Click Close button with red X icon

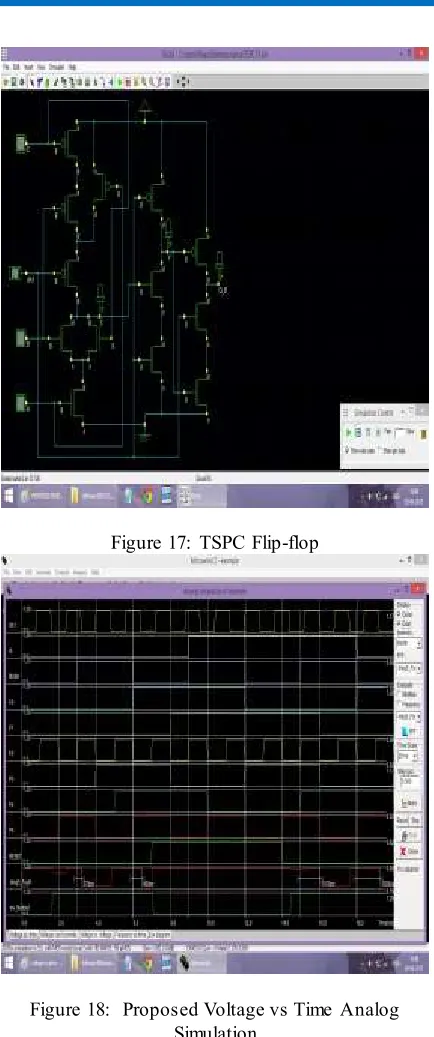[408, 851]
